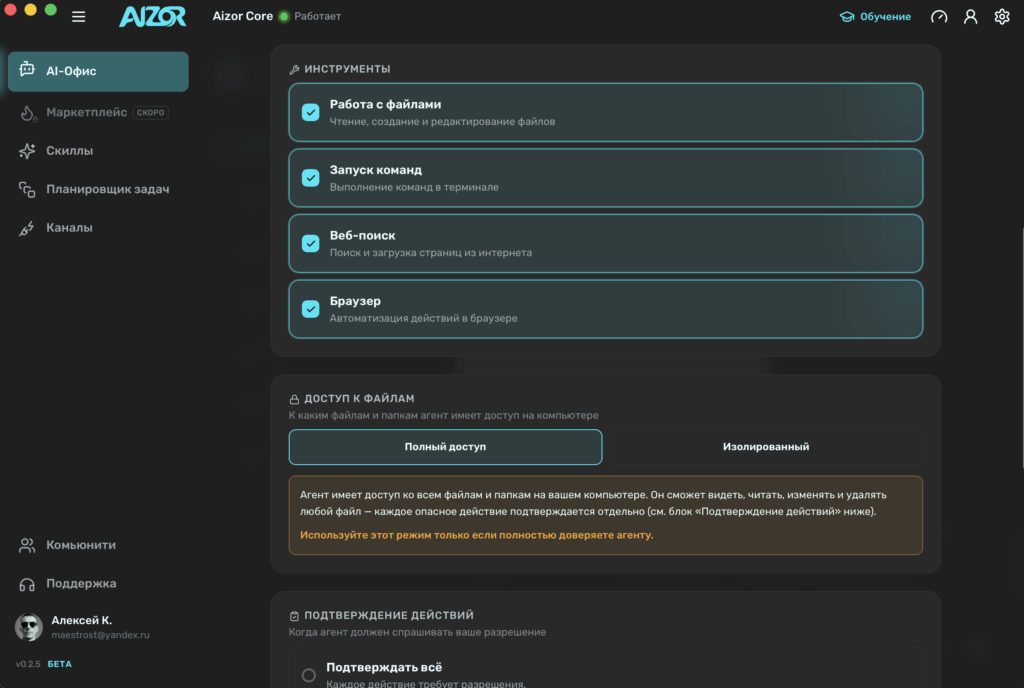Open the speedometer dashboard icon
The height and width of the screenshot is (688, 1024).
938,17
